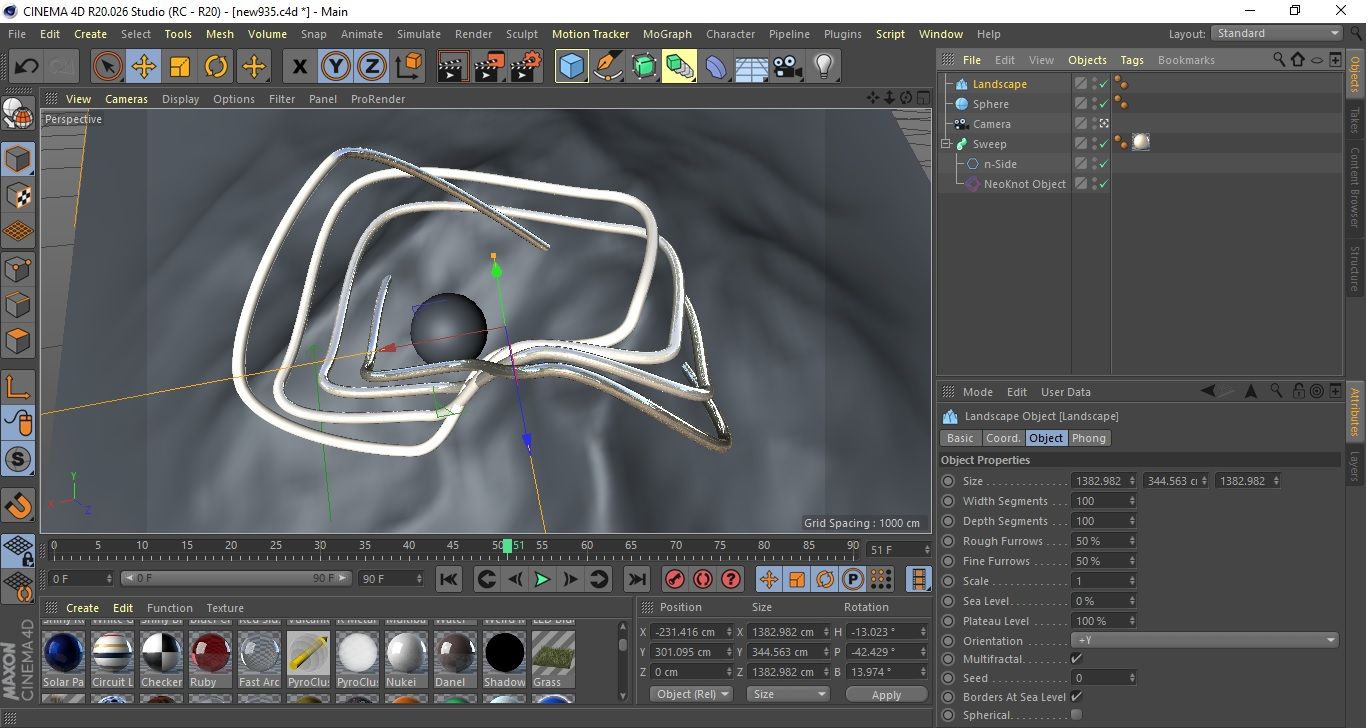Open the Object (Rel) dropdown
Viewport: 1369px width, 728px height.
(x=691, y=694)
